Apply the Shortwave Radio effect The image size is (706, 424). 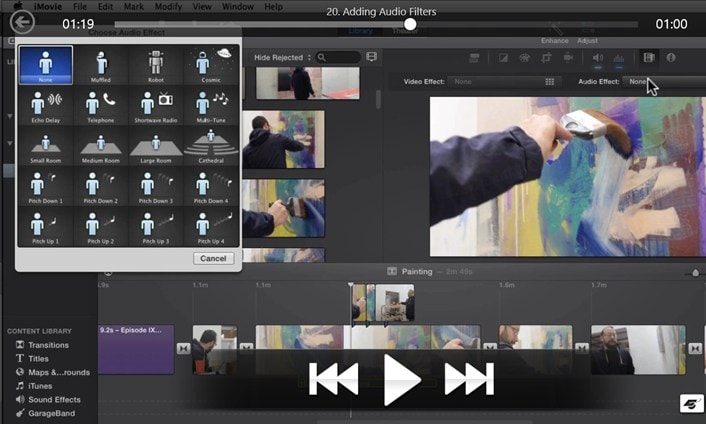click(156, 106)
